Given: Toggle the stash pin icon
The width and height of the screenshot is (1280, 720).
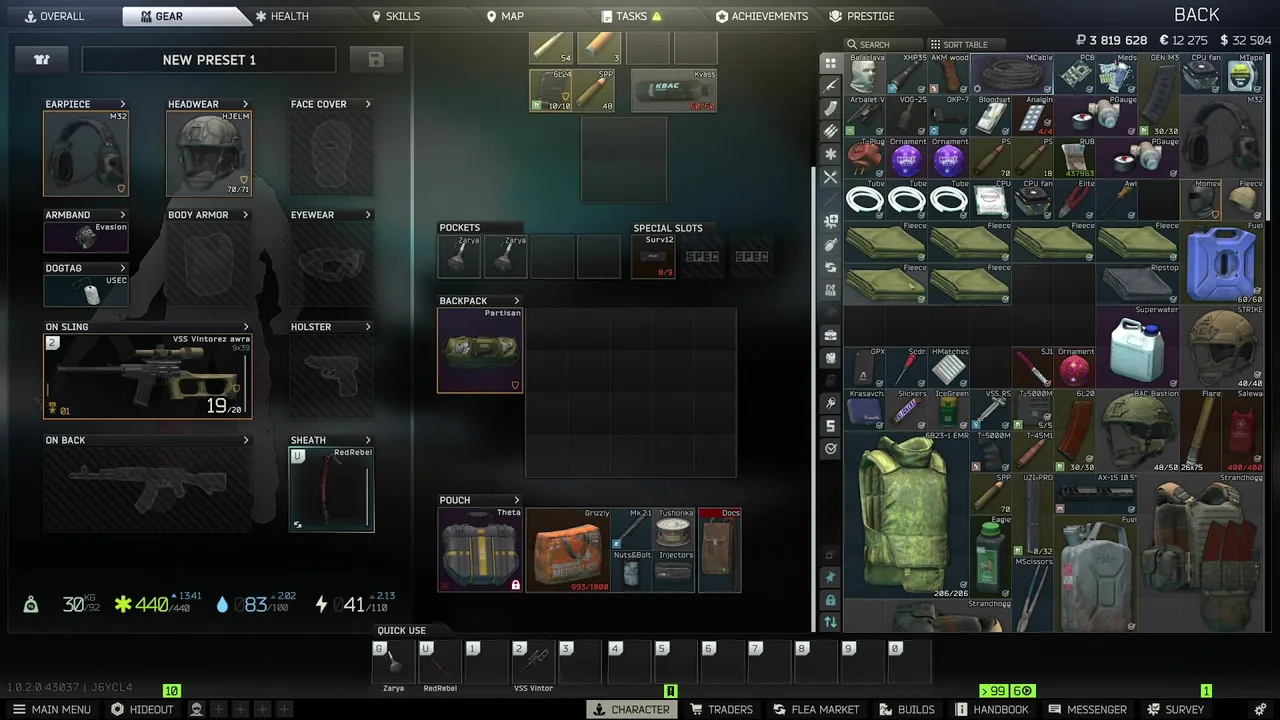Looking at the screenshot, I should 830,577.
